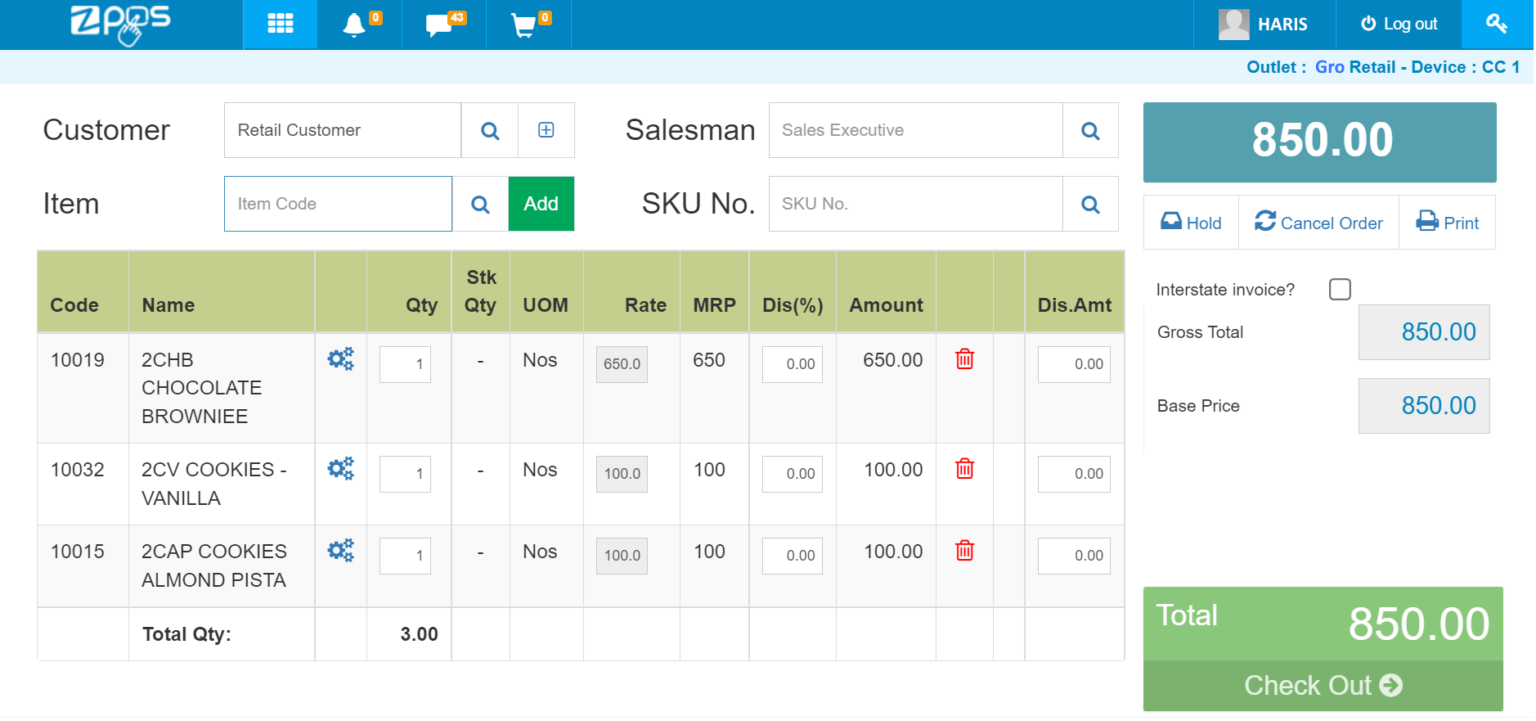Image resolution: width=1536 pixels, height=721 pixels.
Task: Open the Salesman search magnifier icon
Action: point(1090,129)
